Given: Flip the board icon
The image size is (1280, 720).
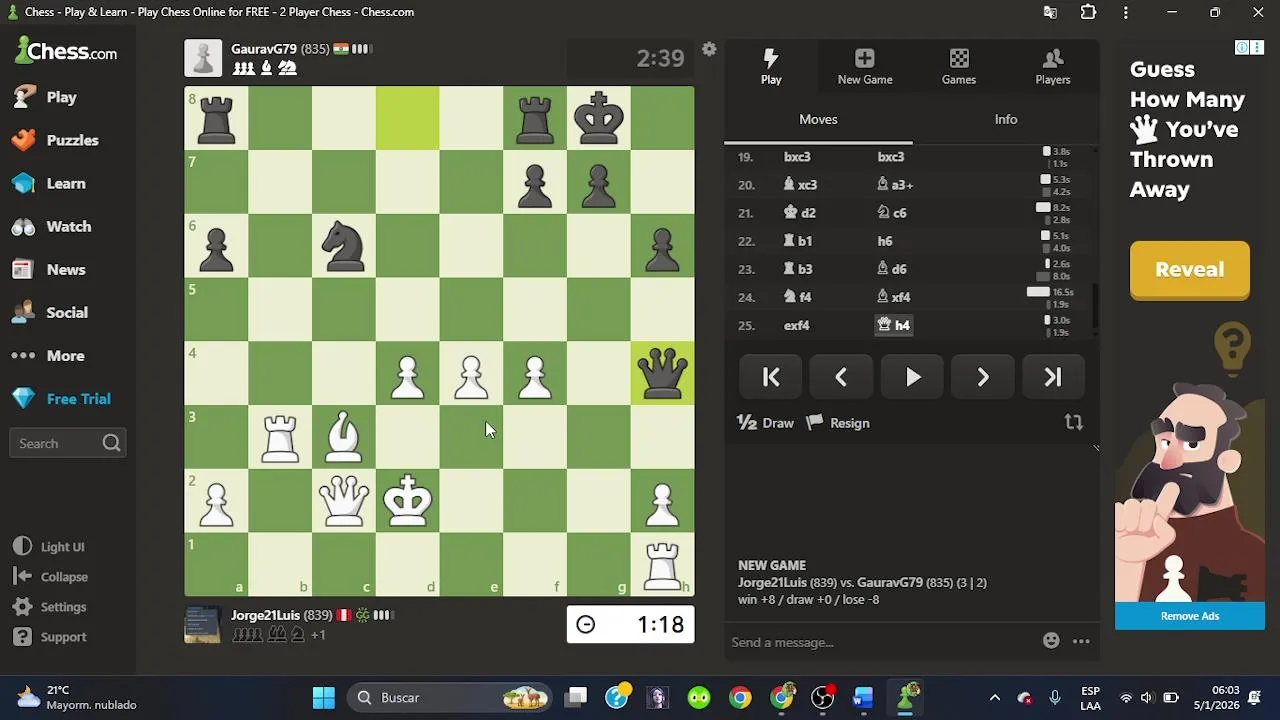Looking at the screenshot, I should tap(1073, 423).
